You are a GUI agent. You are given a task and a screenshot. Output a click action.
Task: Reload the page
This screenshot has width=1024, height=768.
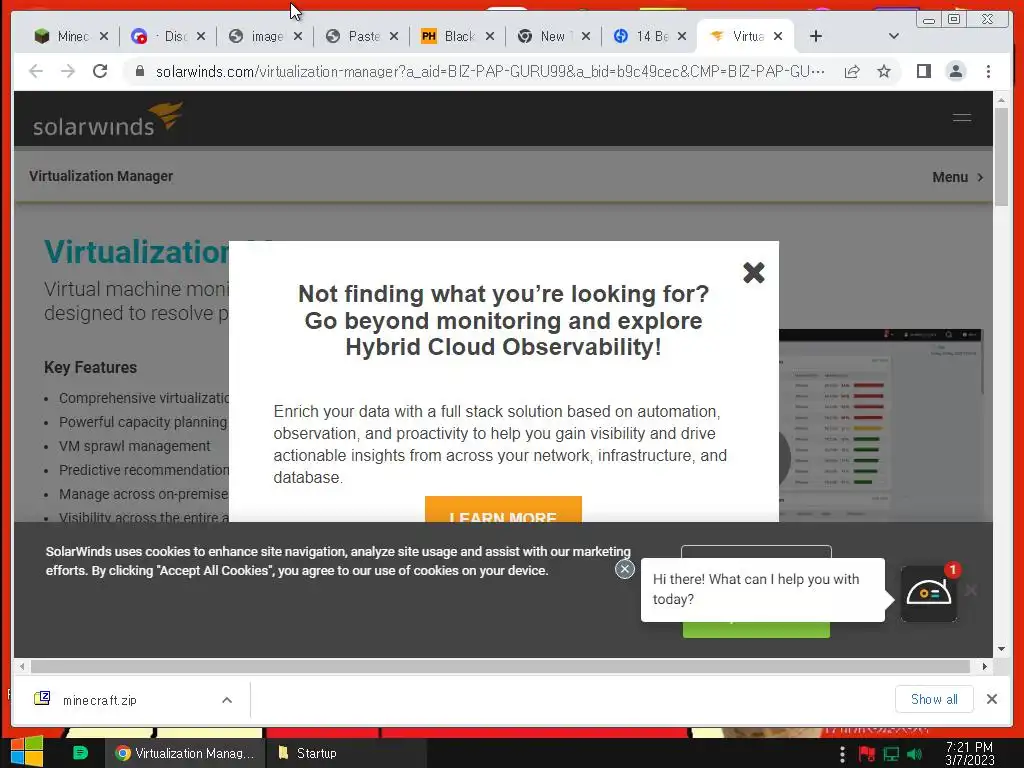pyautogui.click(x=100, y=71)
